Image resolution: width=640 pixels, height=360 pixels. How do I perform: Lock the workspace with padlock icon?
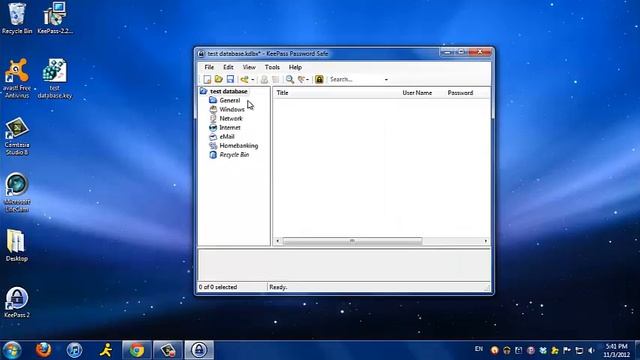(319, 79)
